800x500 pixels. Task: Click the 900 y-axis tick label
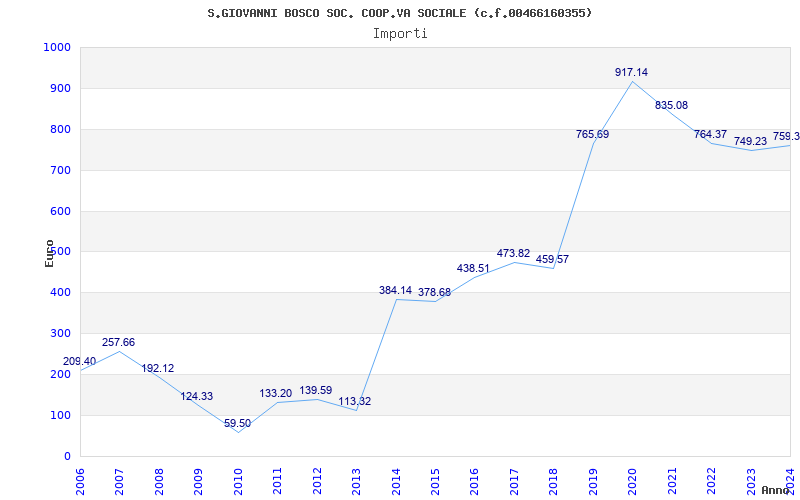(x=60, y=88)
